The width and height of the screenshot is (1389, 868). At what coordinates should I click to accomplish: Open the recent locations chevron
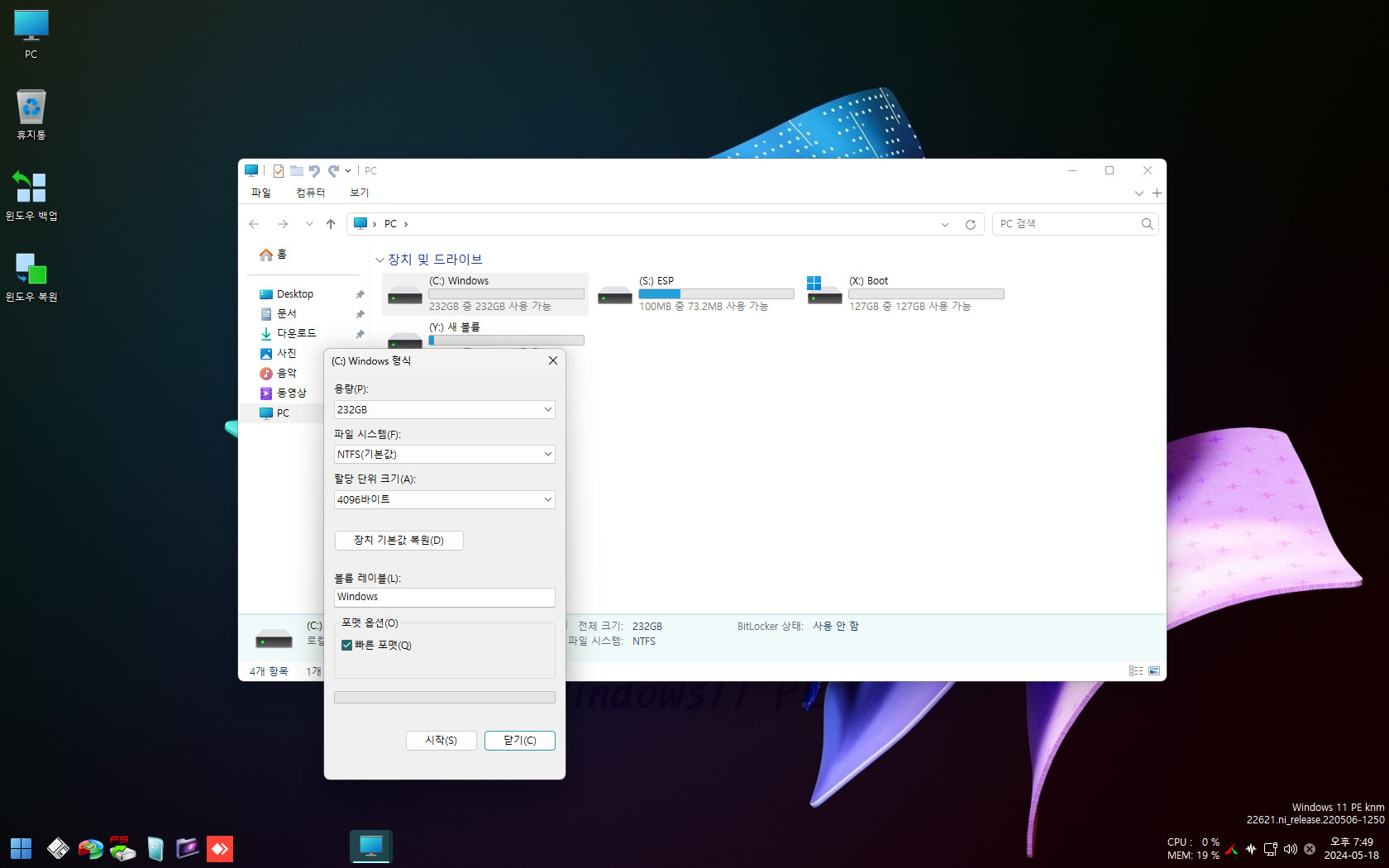pos(309,224)
